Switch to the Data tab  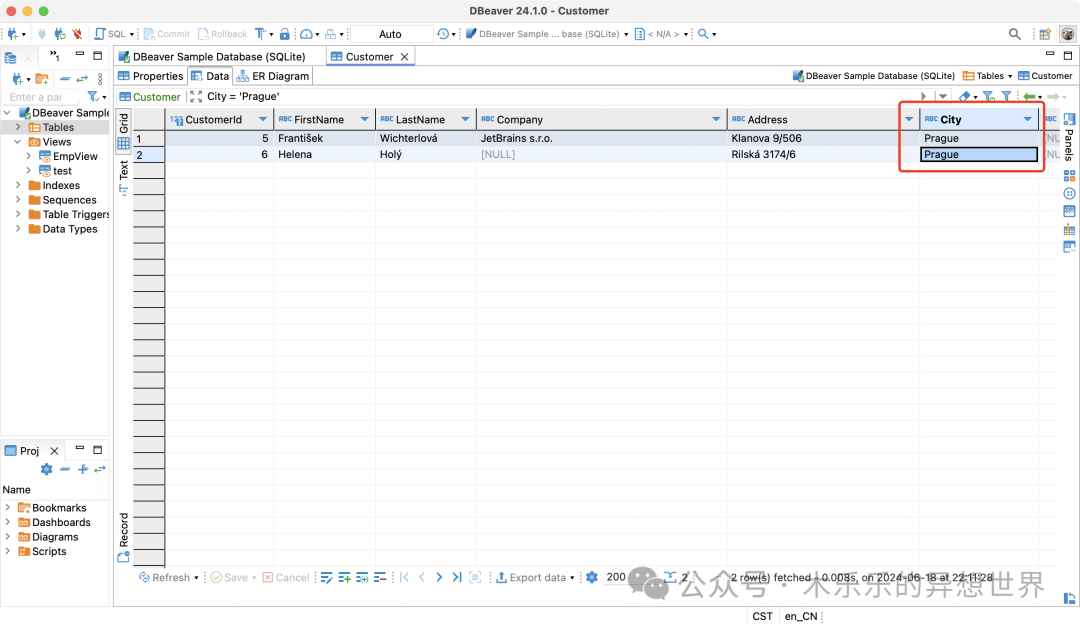[210, 76]
